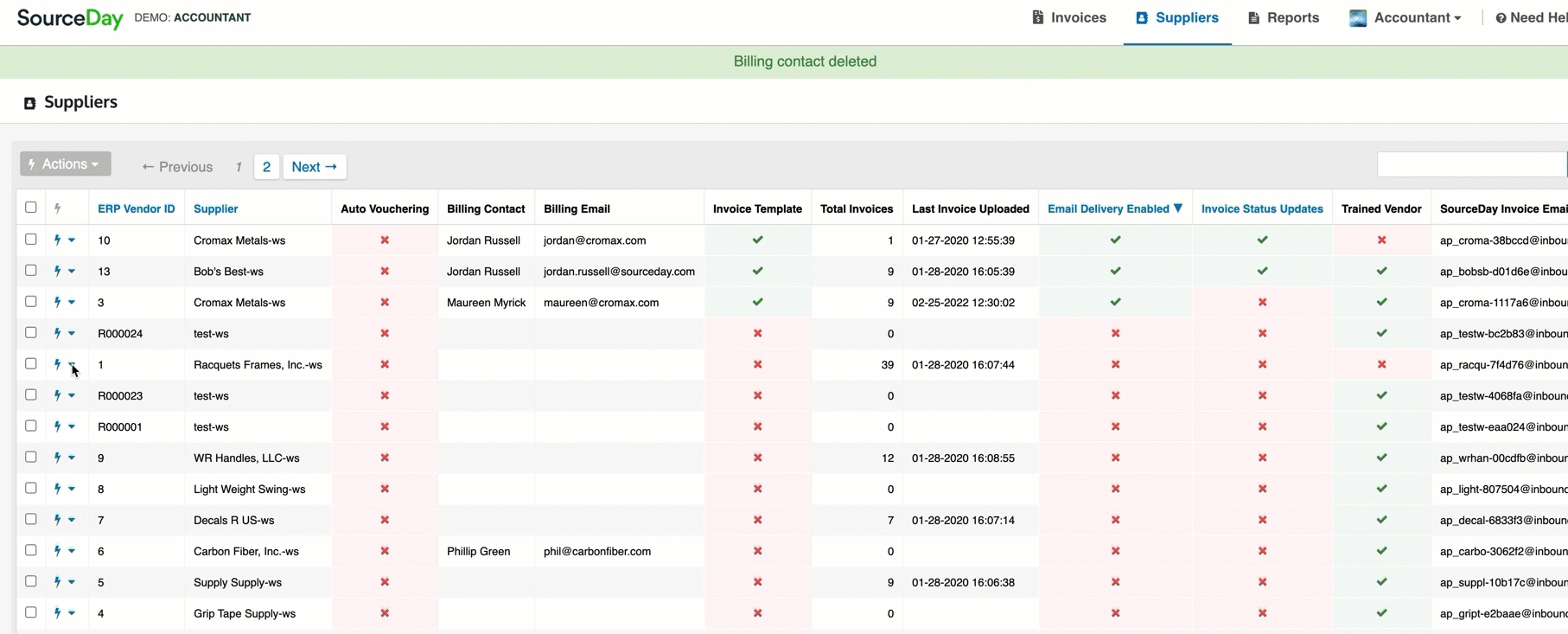Click the Billing contact deleted banner
This screenshot has height=634, width=1568.
(784, 61)
